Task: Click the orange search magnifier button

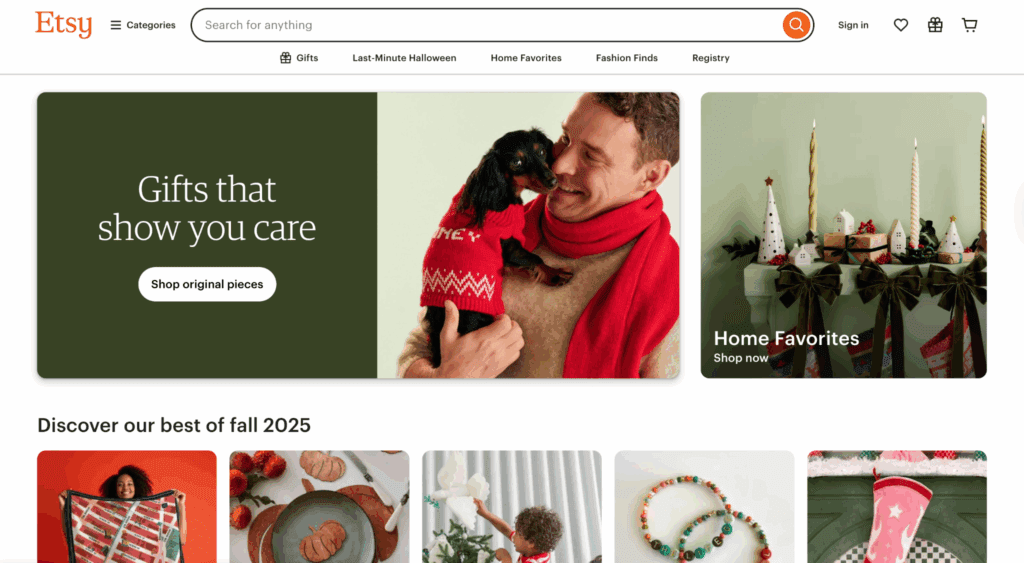Action: point(796,25)
